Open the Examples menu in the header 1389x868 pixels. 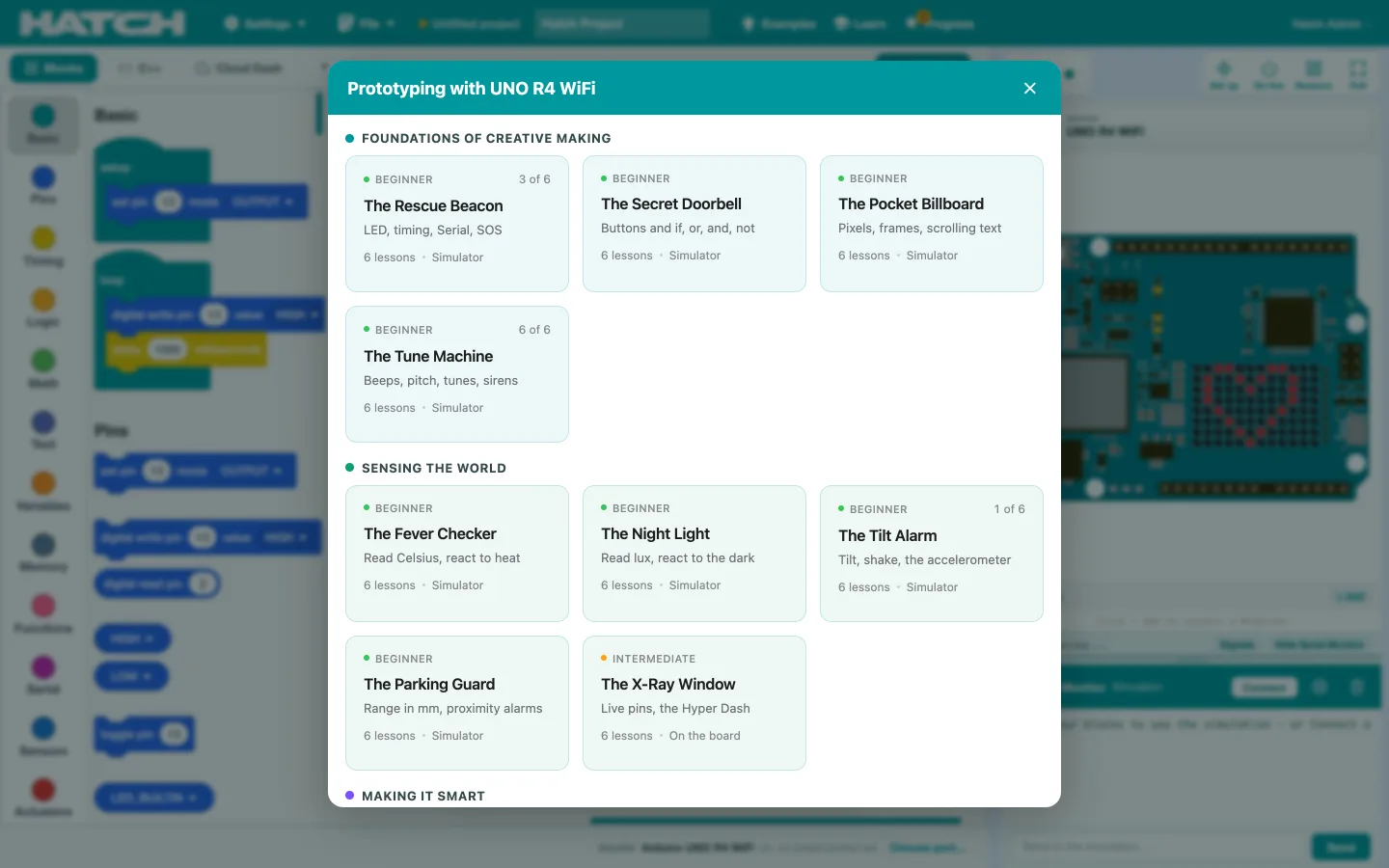pyautogui.click(x=778, y=23)
